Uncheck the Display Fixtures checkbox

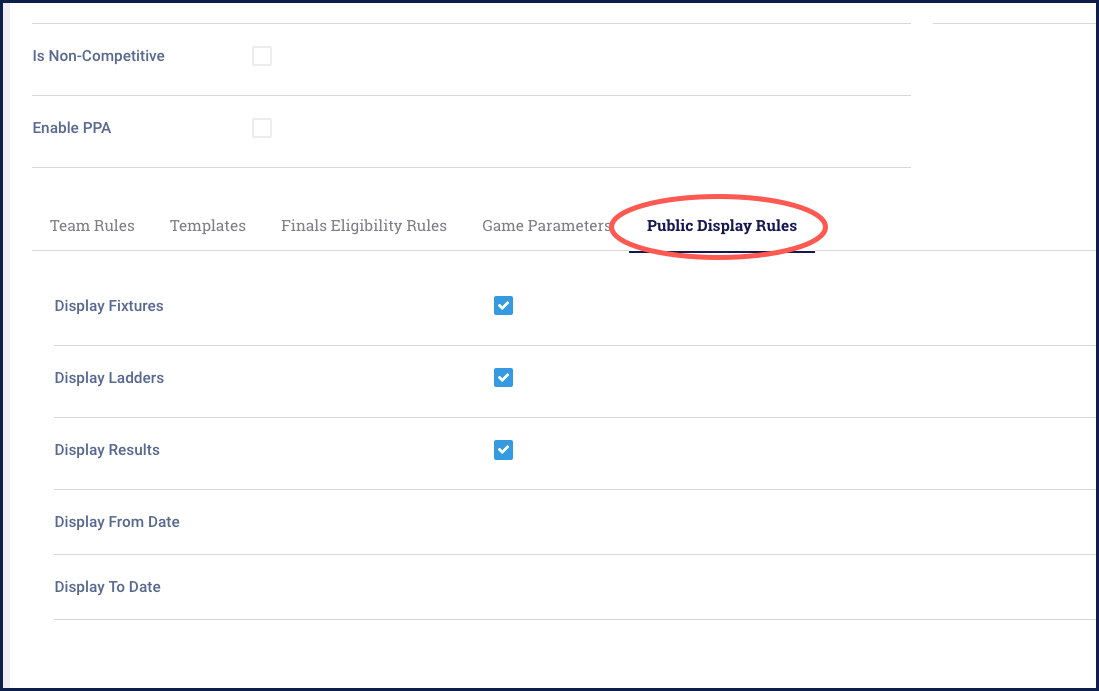[x=503, y=306]
